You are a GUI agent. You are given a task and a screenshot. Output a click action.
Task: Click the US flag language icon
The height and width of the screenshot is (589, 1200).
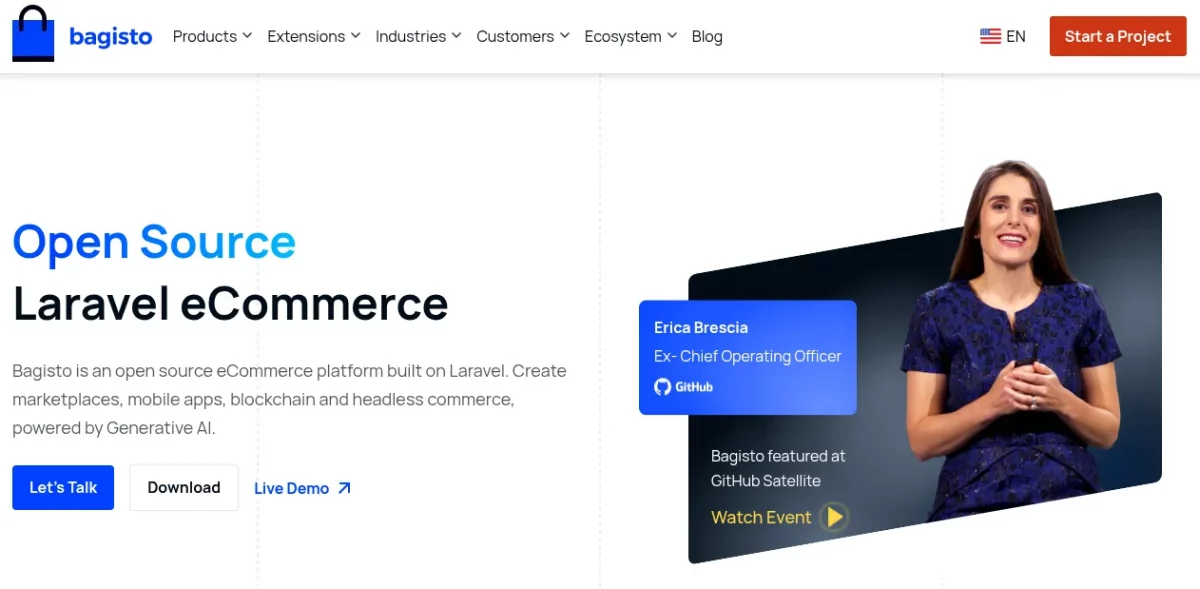click(990, 36)
